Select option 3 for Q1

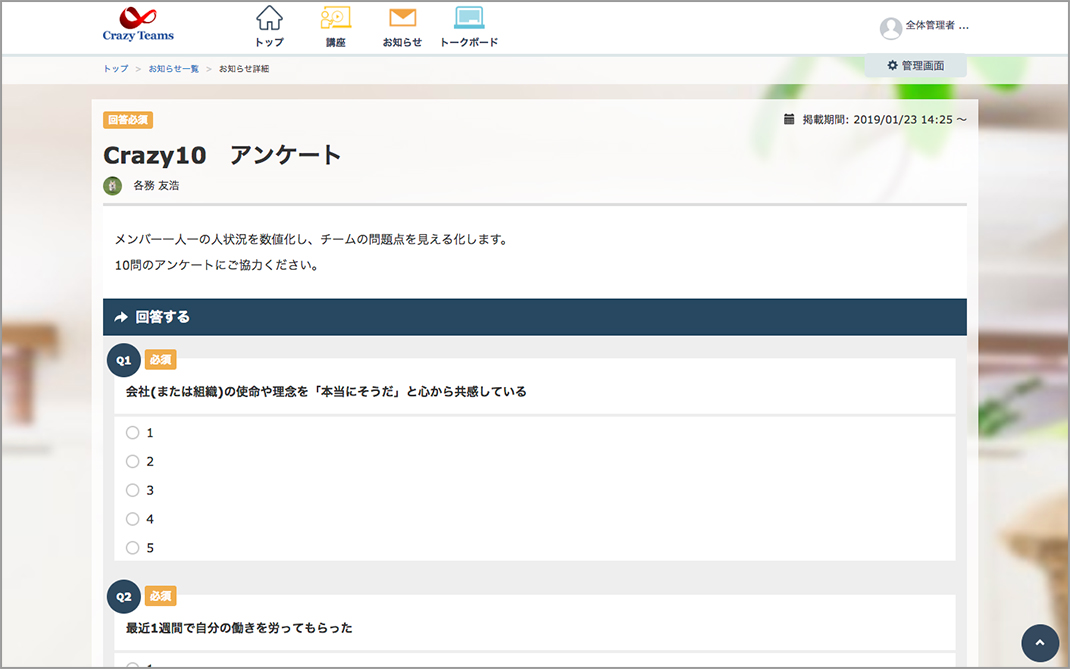point(132,490)
